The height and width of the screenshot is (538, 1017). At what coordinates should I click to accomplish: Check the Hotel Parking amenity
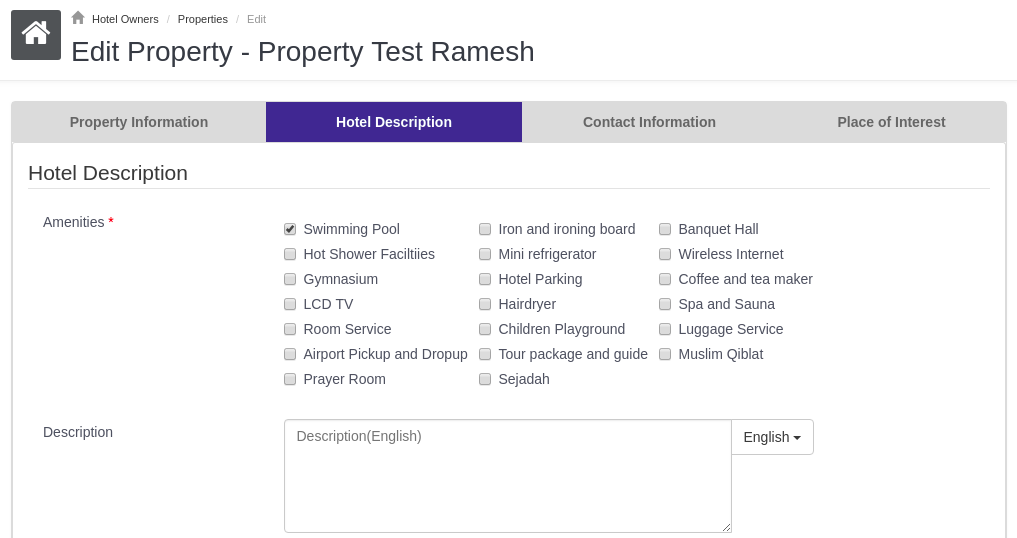485,279
